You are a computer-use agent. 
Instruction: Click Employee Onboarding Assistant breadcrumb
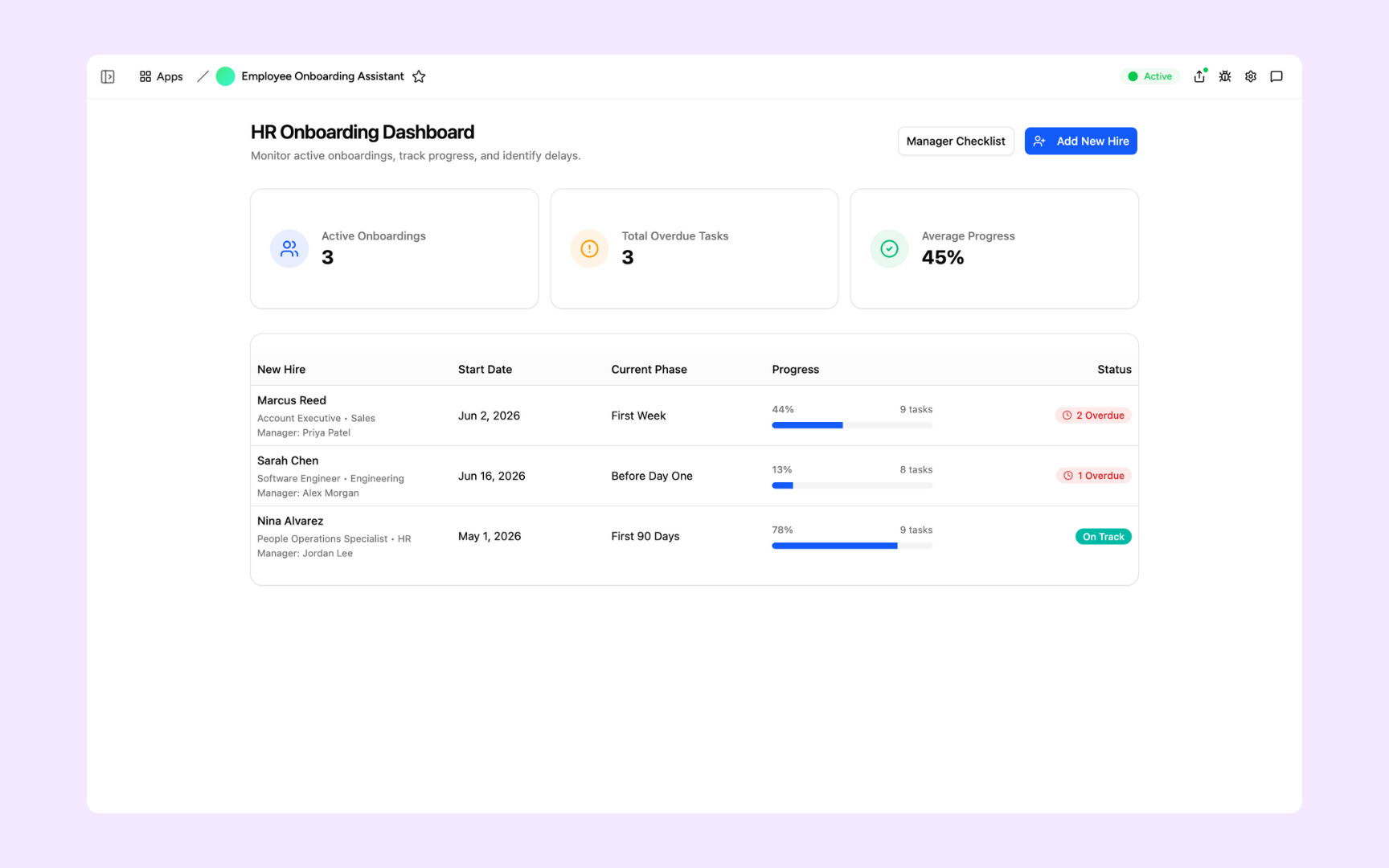(322, 76)
